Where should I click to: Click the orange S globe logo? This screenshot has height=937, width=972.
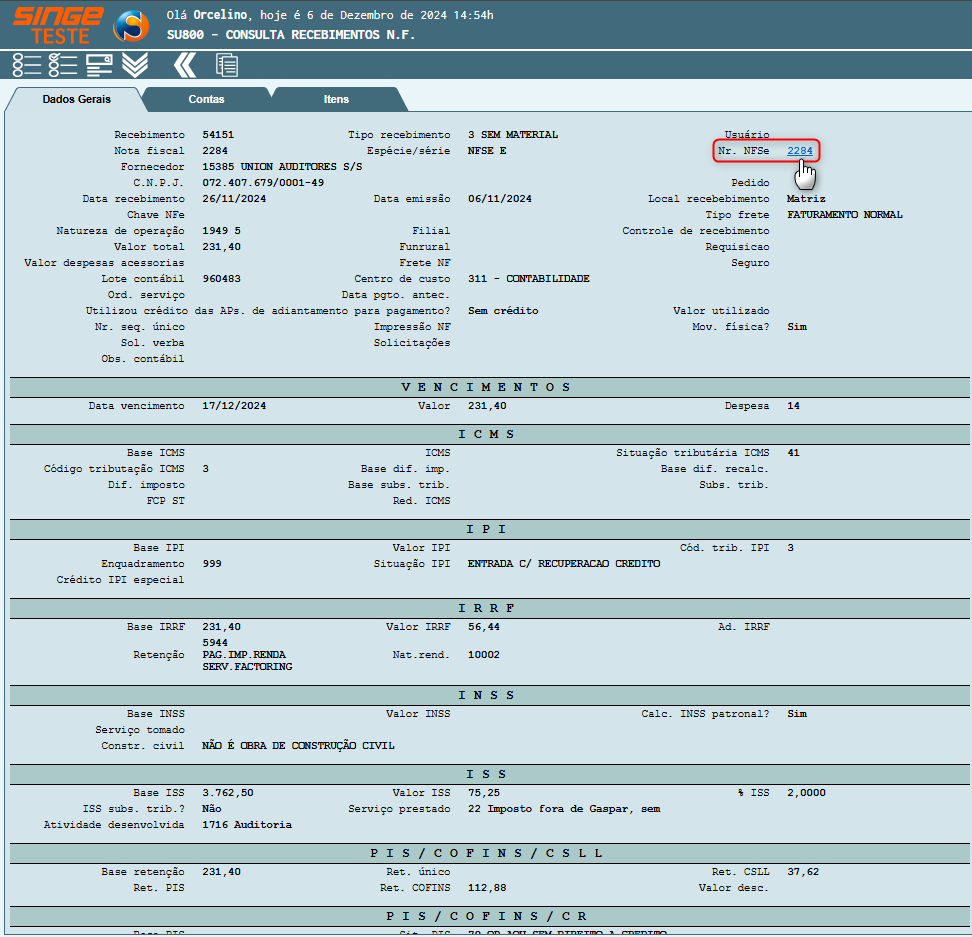pyautogui.click(x=131, y=26)
